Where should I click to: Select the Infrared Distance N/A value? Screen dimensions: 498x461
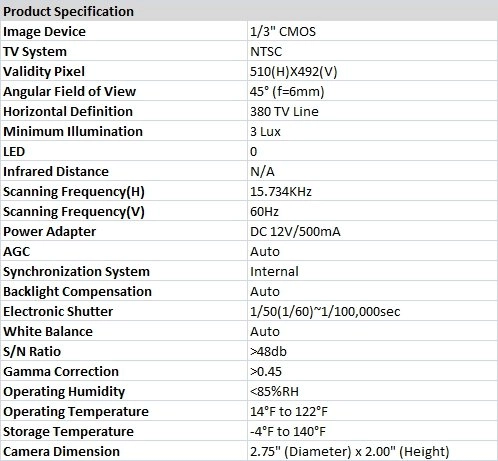pos(262,172)
